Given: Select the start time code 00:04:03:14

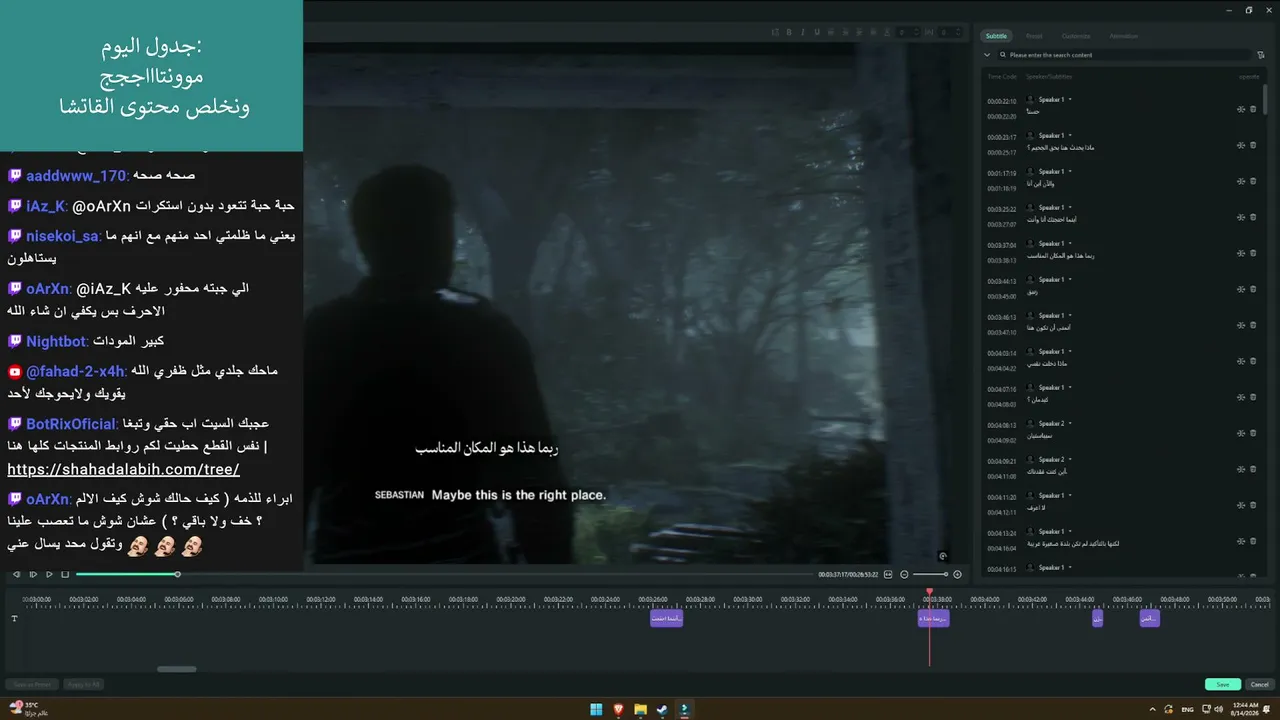Looking at the screenshot, I should tap(1001, 353).
